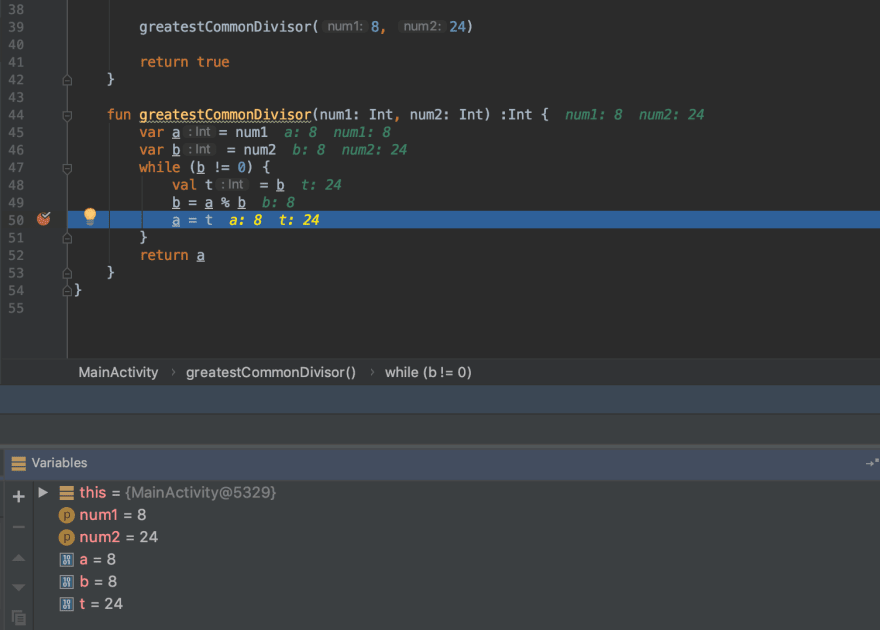This screenshot has height=630, width=880.
Task: Select the t = 24 variable row
Action: [x=91, y=604]
